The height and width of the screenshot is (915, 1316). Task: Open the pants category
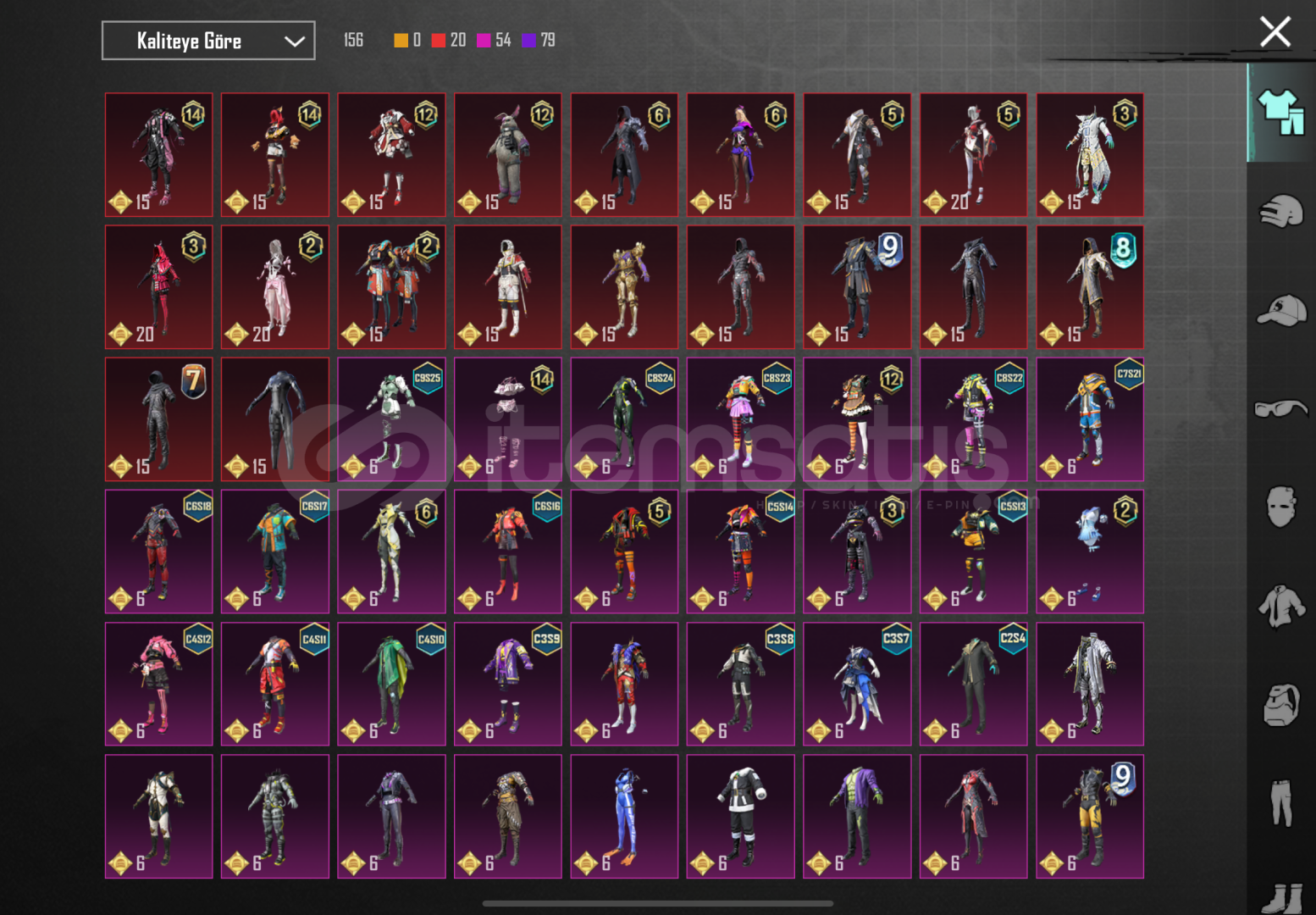click(x=1281, y=803)
